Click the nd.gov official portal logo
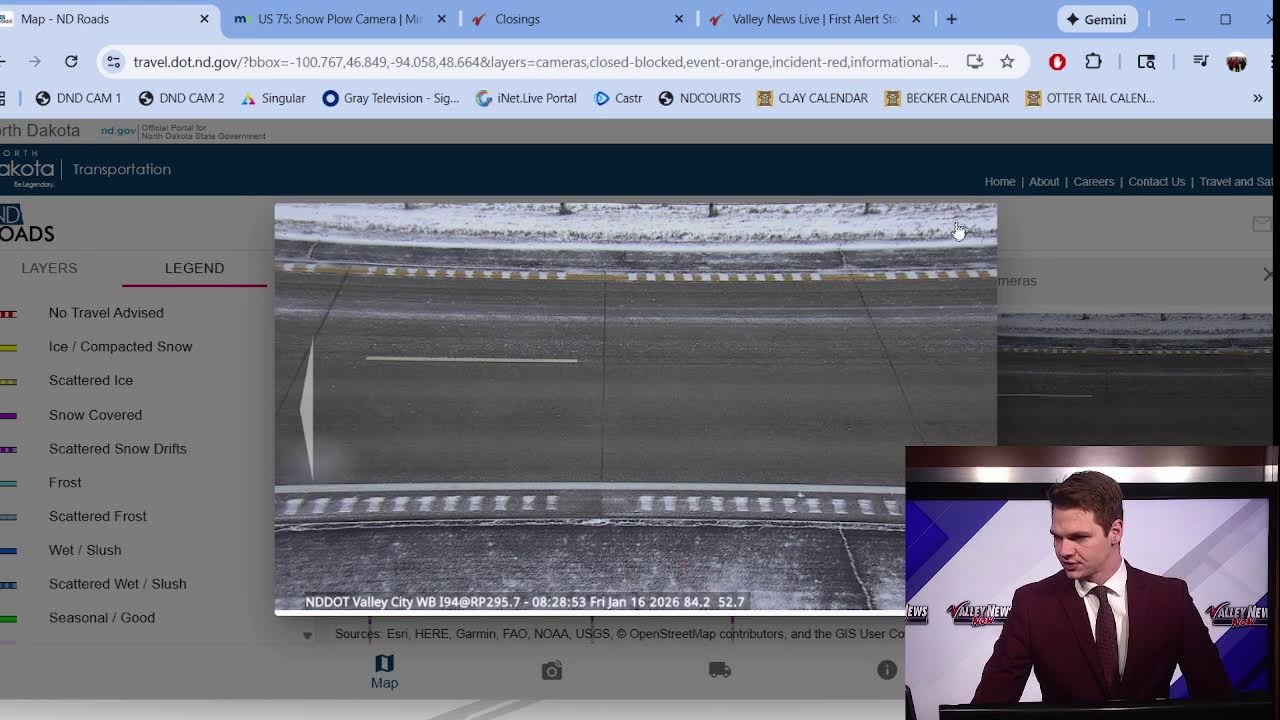 [183, 131]
